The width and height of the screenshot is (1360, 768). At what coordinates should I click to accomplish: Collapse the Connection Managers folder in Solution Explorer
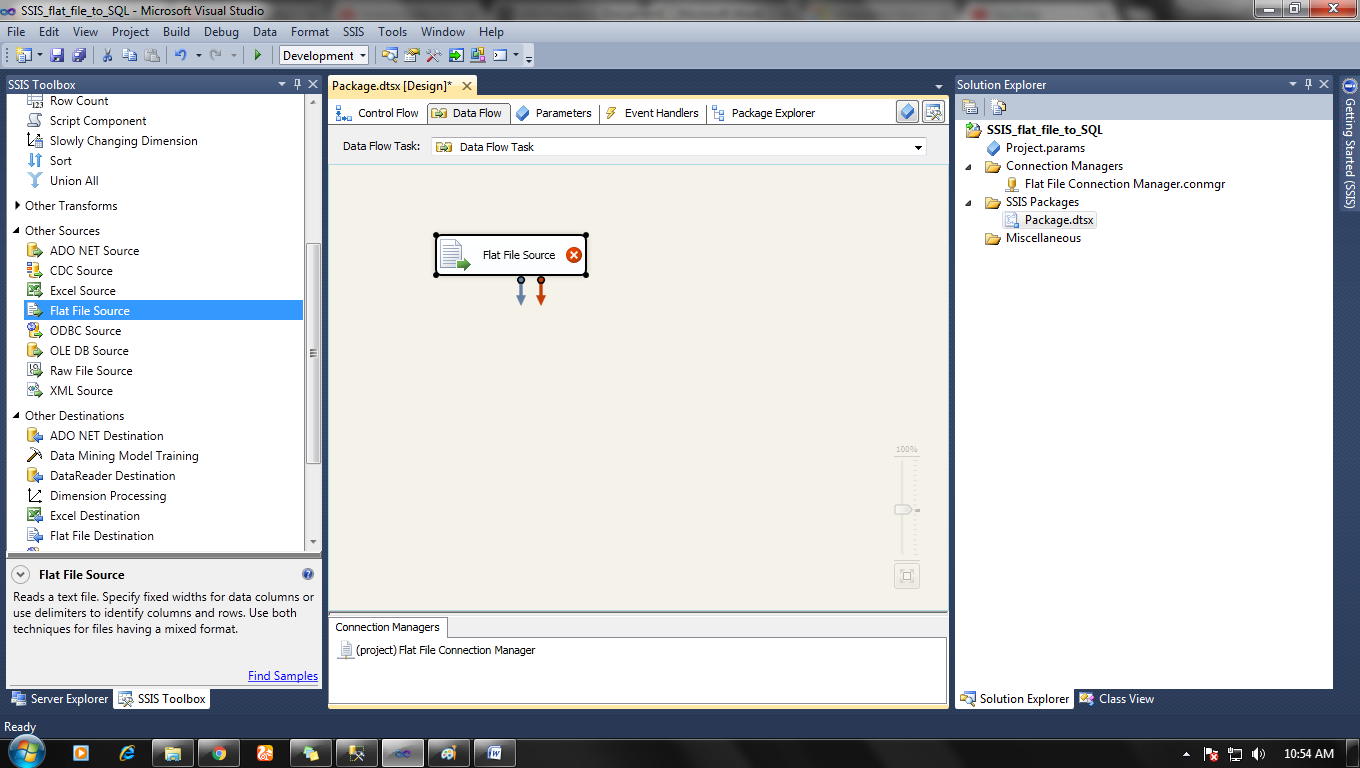point(969,166)
